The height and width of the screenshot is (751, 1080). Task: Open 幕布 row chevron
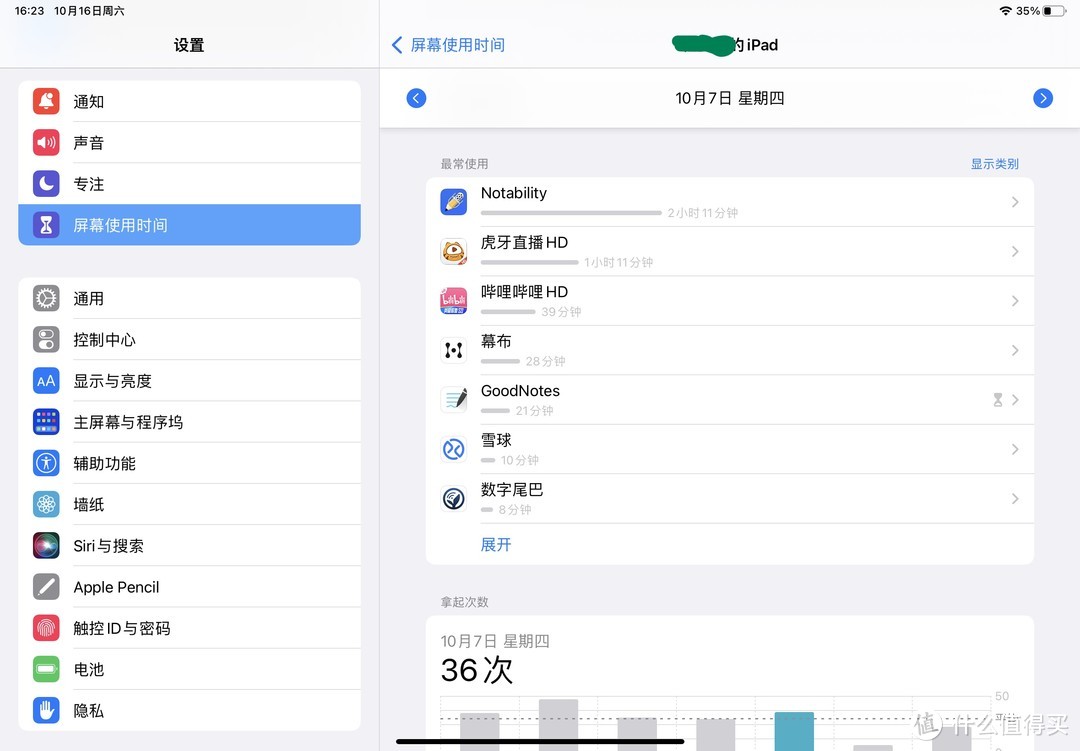[x=1015, y=351]
